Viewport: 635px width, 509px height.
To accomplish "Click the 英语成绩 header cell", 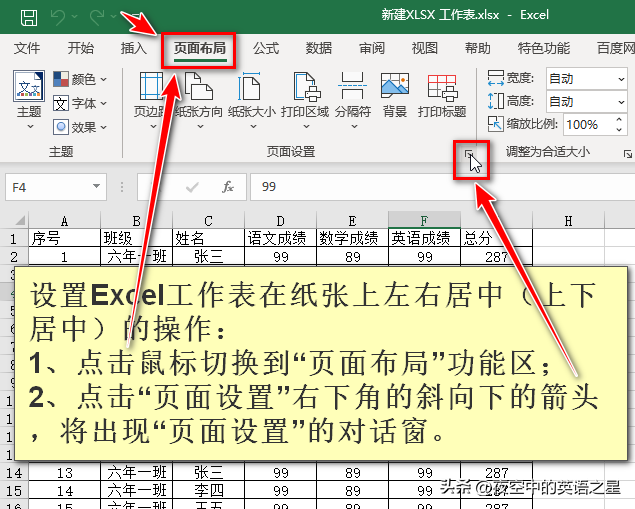I will pos(424,238).
